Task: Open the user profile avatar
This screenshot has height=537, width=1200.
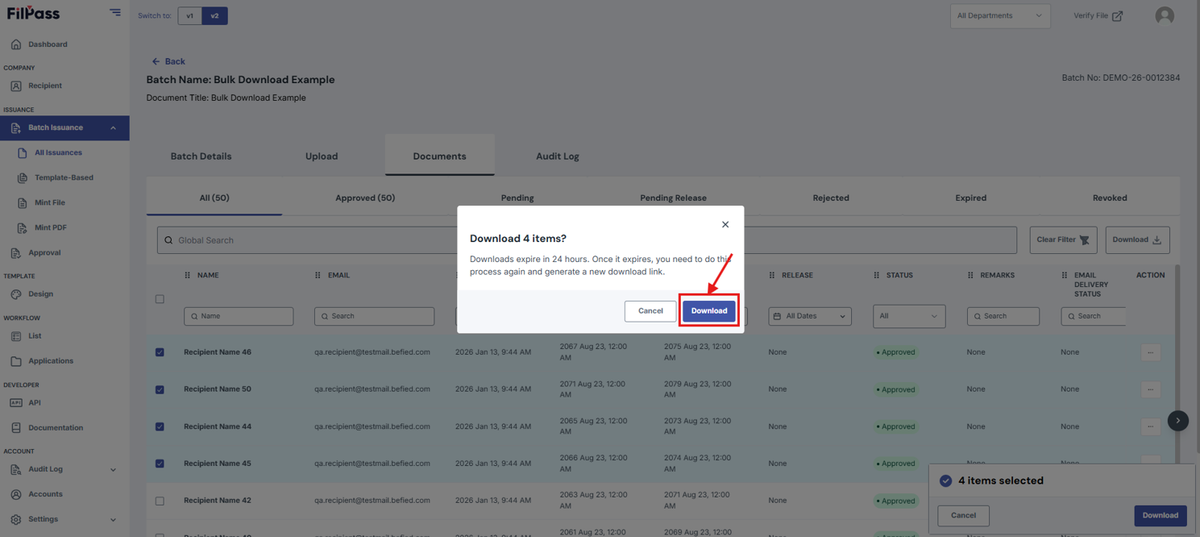Action: click(x=1164, y=16)
